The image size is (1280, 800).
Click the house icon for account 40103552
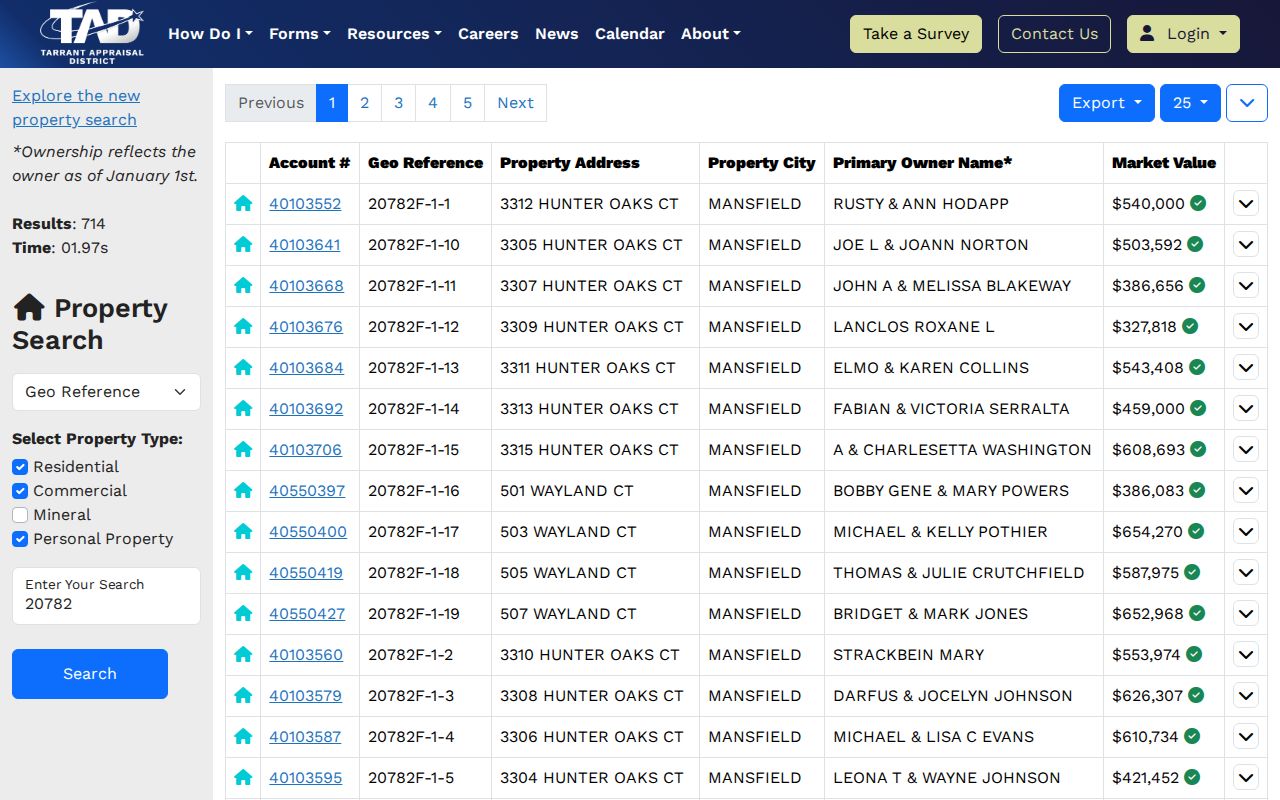(243, 203)
